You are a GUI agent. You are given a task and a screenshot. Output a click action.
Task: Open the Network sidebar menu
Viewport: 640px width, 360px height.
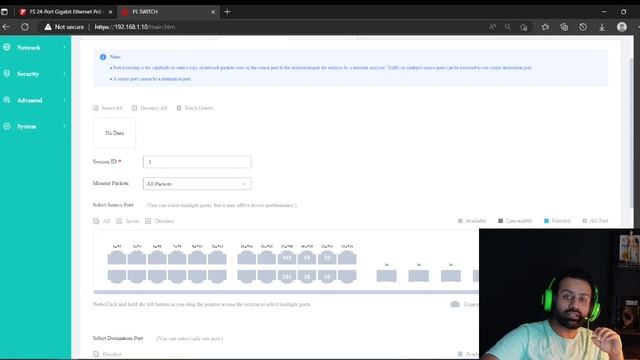[35, 48]
